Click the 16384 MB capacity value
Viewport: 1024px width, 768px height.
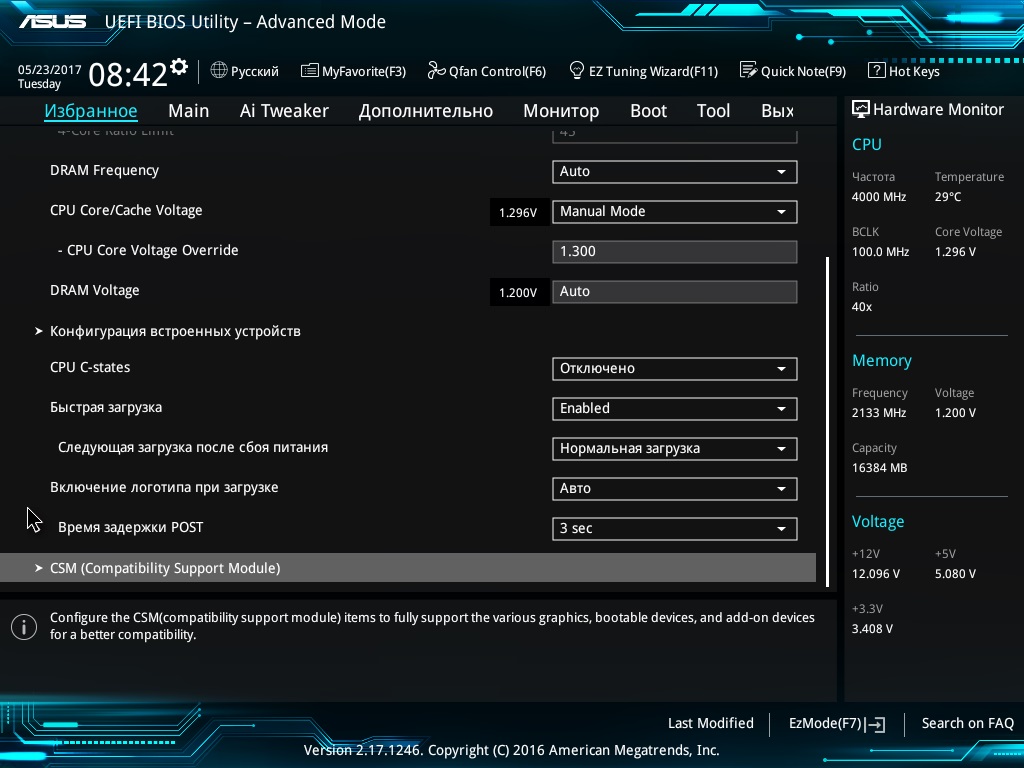tap(880, 468)
